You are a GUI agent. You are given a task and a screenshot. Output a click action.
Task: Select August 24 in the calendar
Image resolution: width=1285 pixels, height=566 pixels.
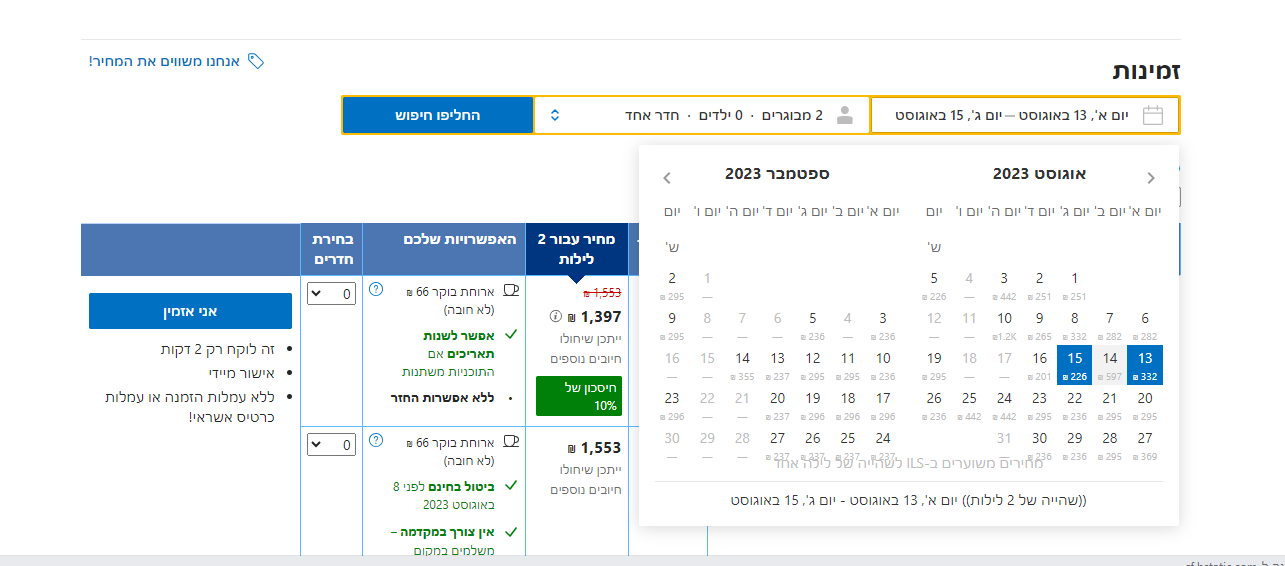(1004, 404)
